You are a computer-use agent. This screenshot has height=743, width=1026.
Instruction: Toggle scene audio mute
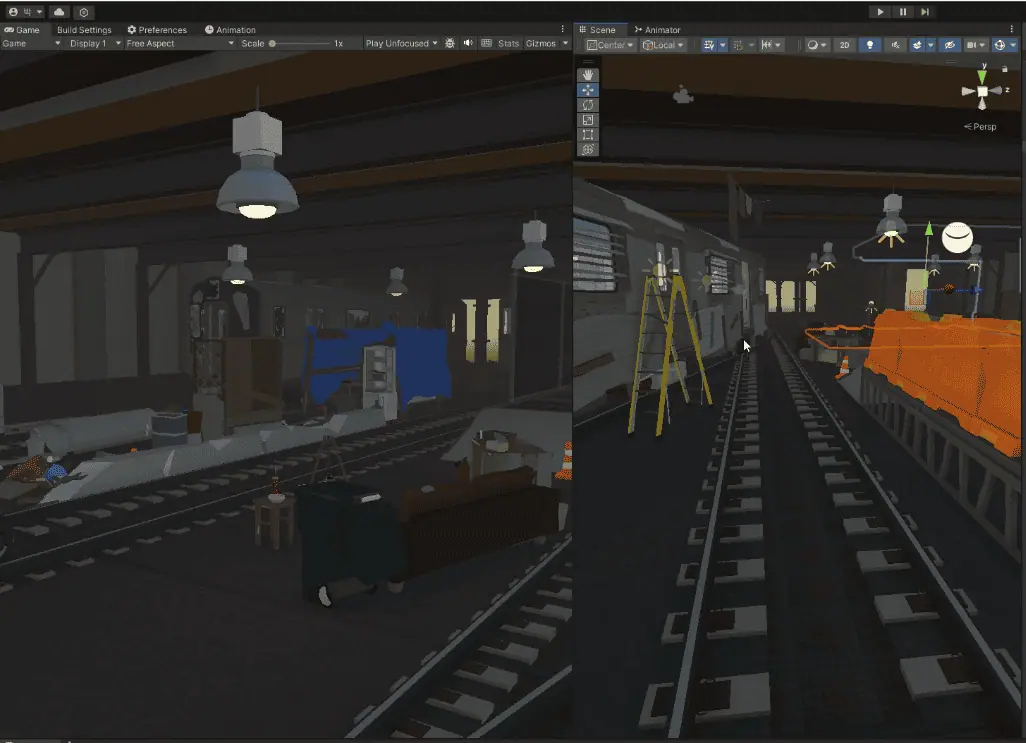point(895,45)
